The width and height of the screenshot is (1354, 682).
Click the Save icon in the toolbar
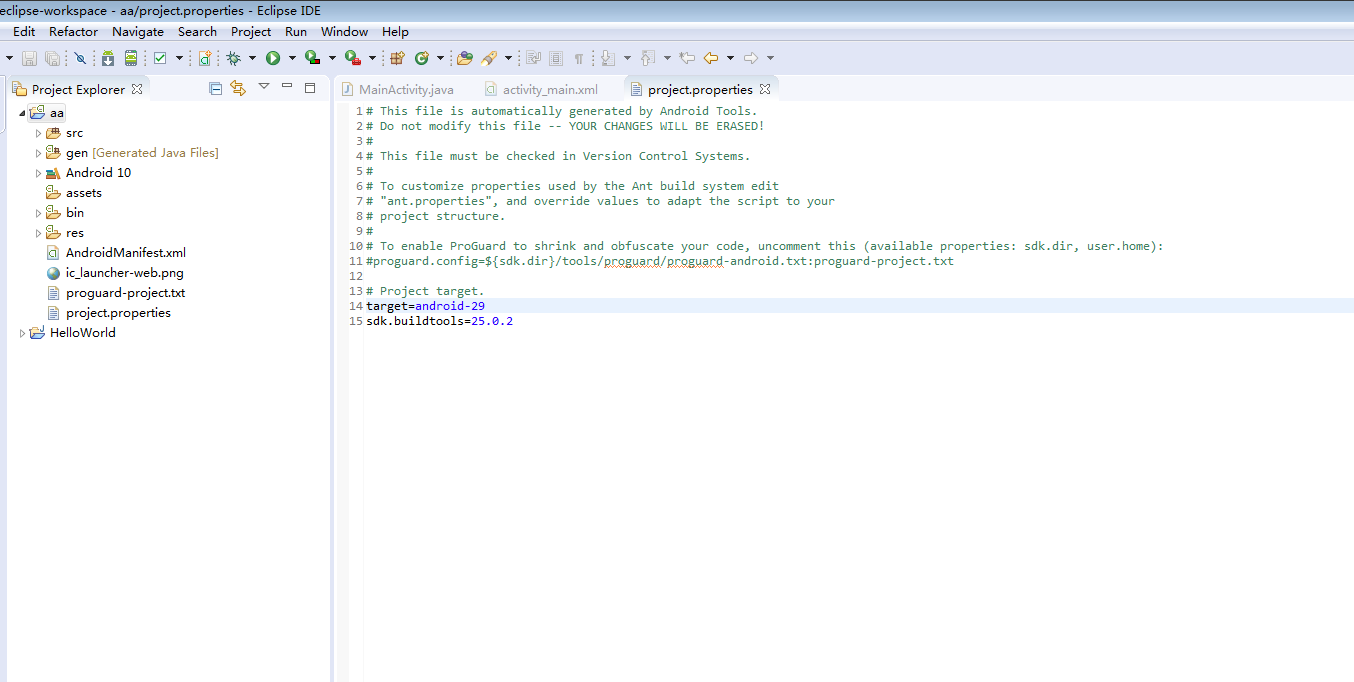tap(28, 58)
